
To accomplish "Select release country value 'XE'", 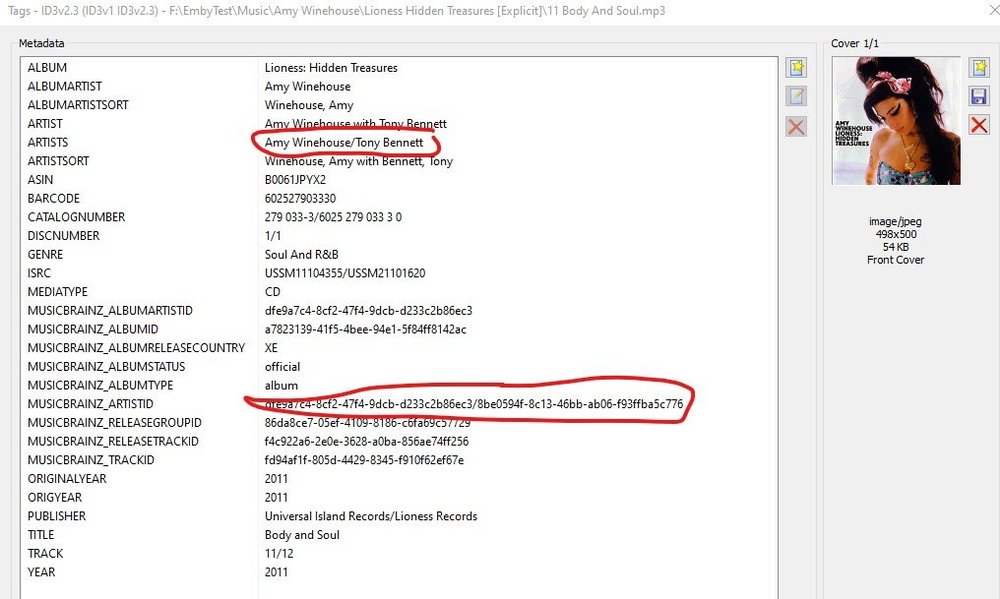I will (x=271, y=348).
